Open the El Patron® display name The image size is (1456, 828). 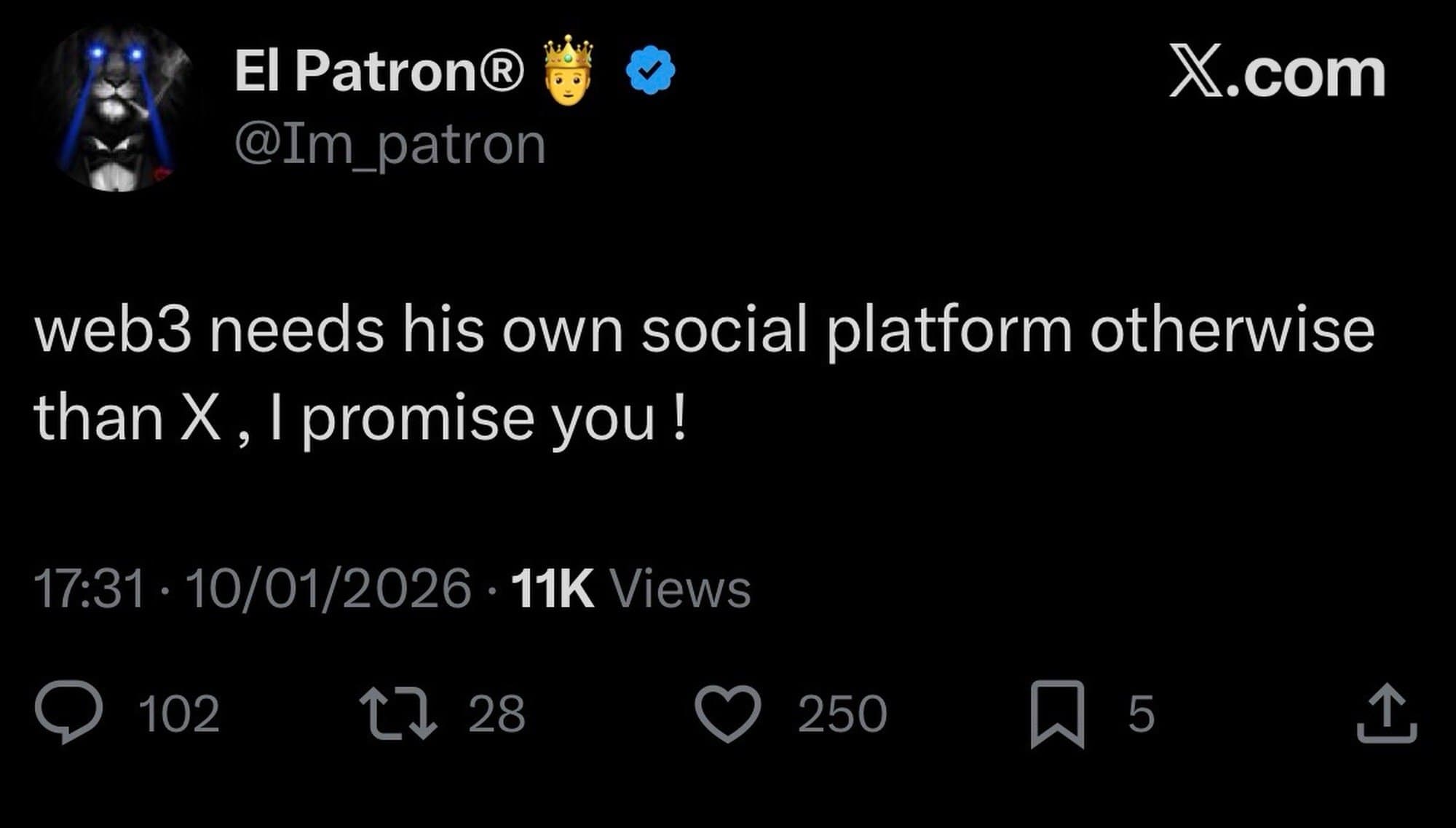tap(379, 71)
